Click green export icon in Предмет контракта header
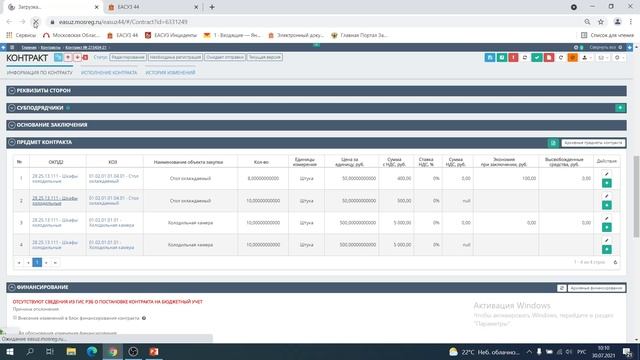This screenshot has height=360, width=640. (x=553, y=143)
